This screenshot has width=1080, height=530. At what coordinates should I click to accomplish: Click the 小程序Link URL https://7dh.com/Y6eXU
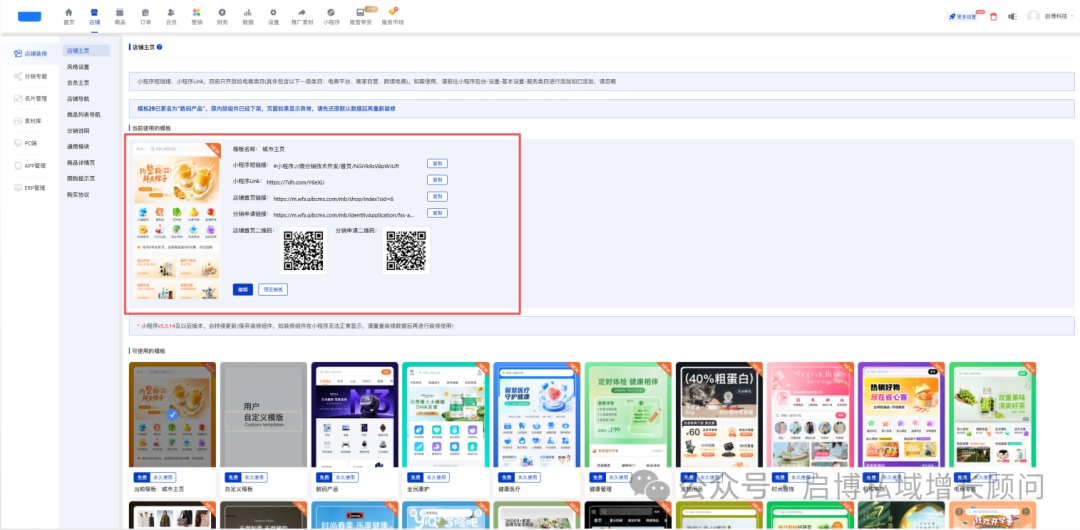295,182
